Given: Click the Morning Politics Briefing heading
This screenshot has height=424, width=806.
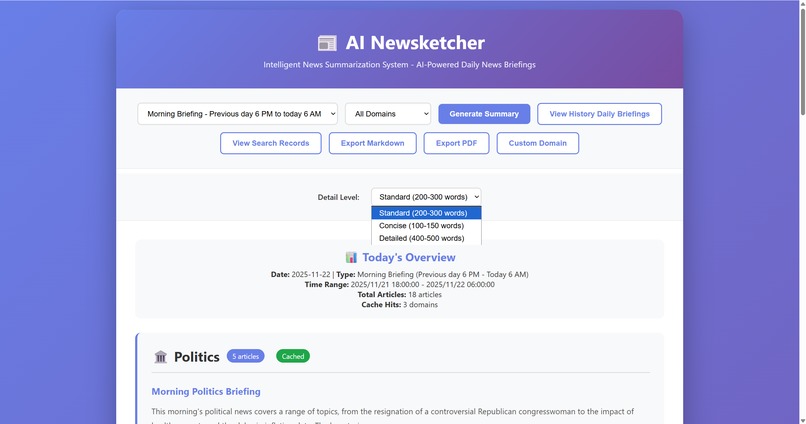Looking at the screenshot, I should [206, 392].
